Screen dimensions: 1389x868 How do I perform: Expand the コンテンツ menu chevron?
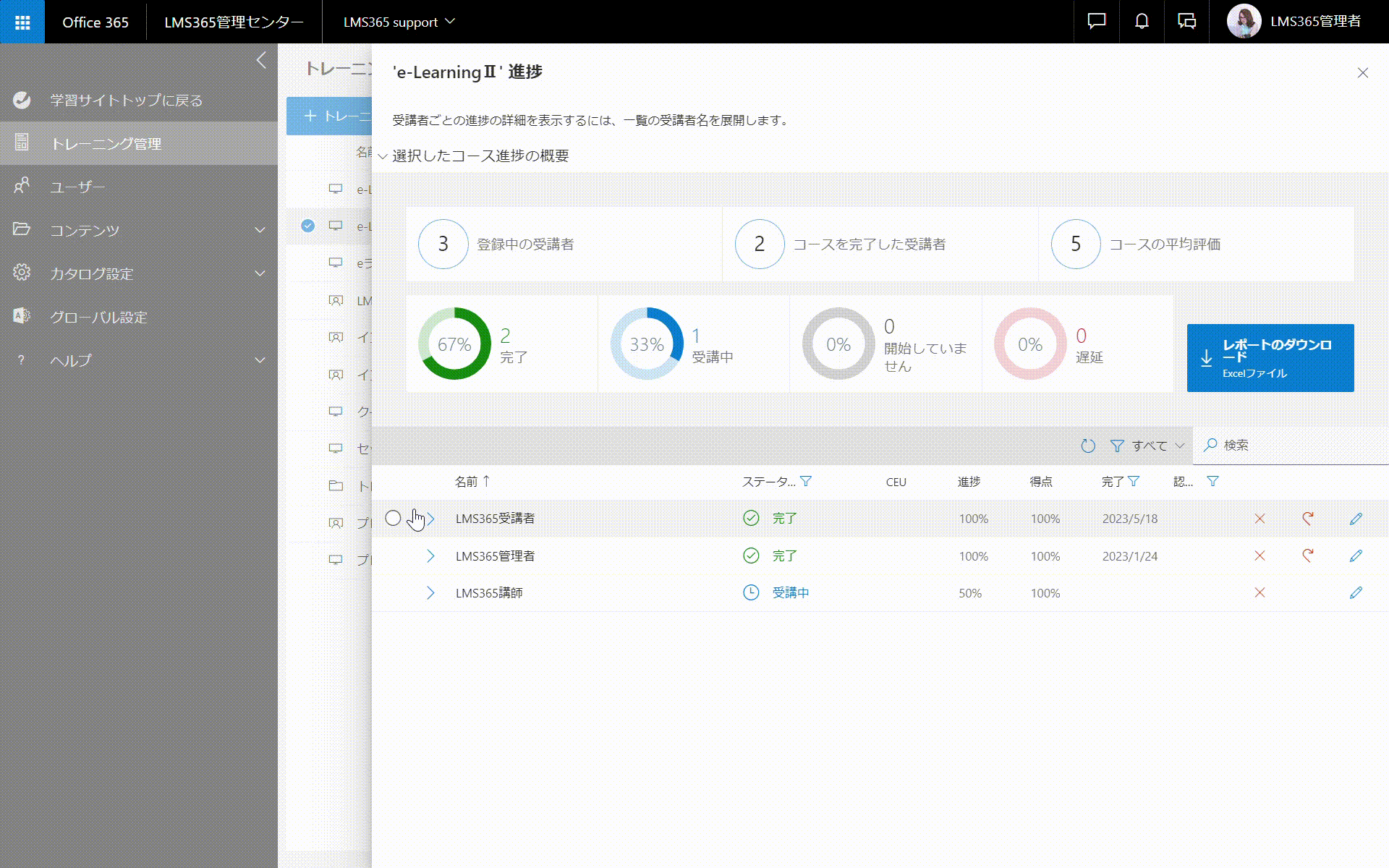[x=260, y=230]
